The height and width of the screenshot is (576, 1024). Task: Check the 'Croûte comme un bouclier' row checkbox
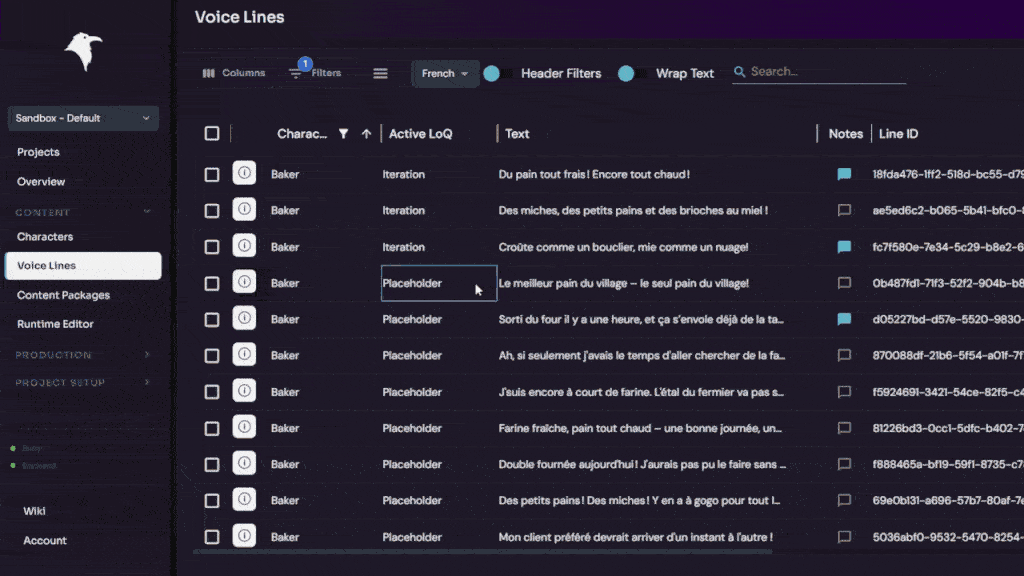(x=212, y=247)
